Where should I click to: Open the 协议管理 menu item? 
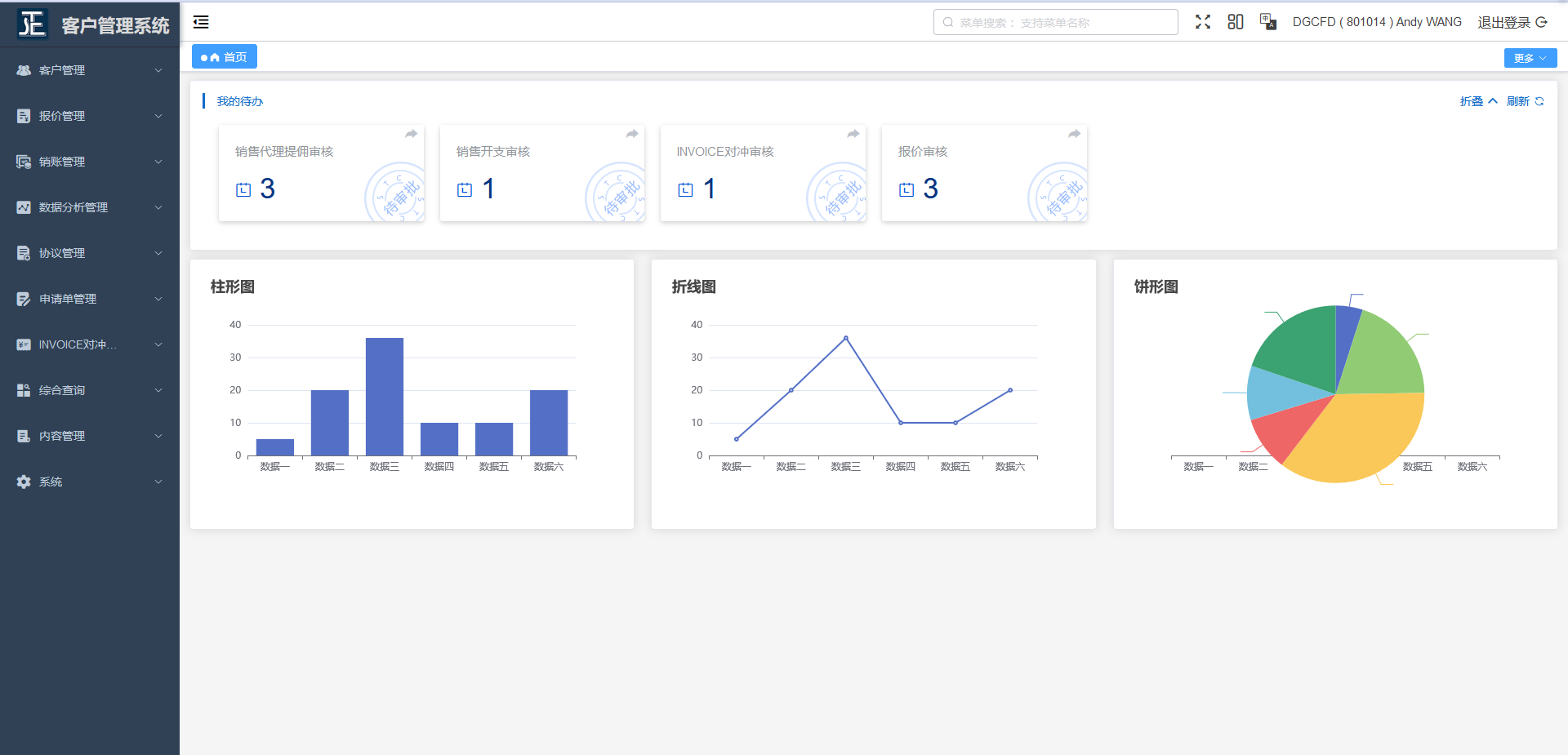click(90, 253)
